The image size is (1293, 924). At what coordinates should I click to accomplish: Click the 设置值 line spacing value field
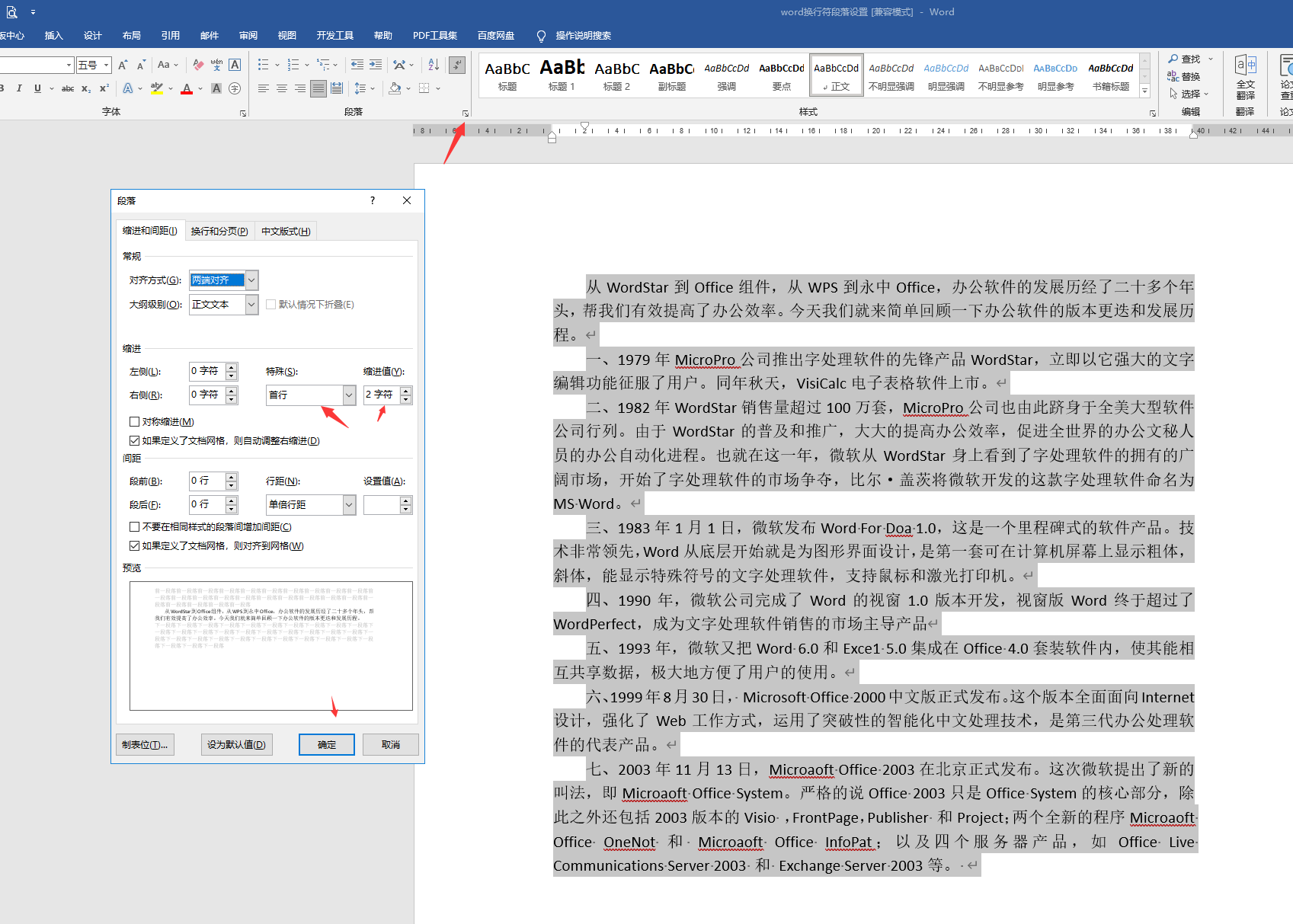pos(382,504)
